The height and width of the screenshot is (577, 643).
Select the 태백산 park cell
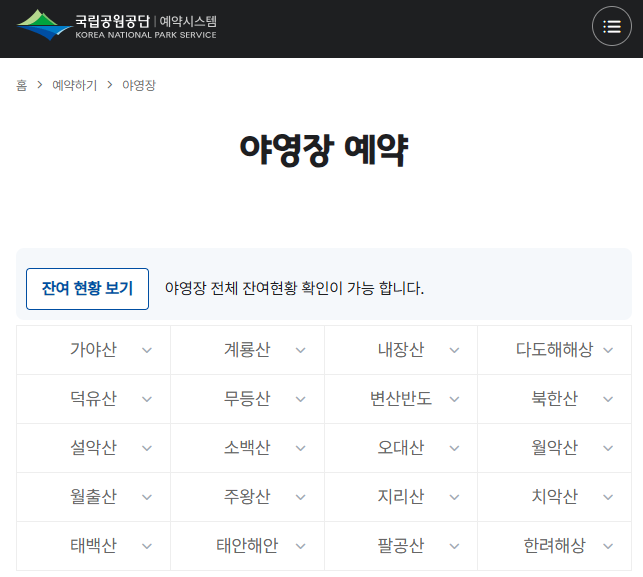click(93, 546)
